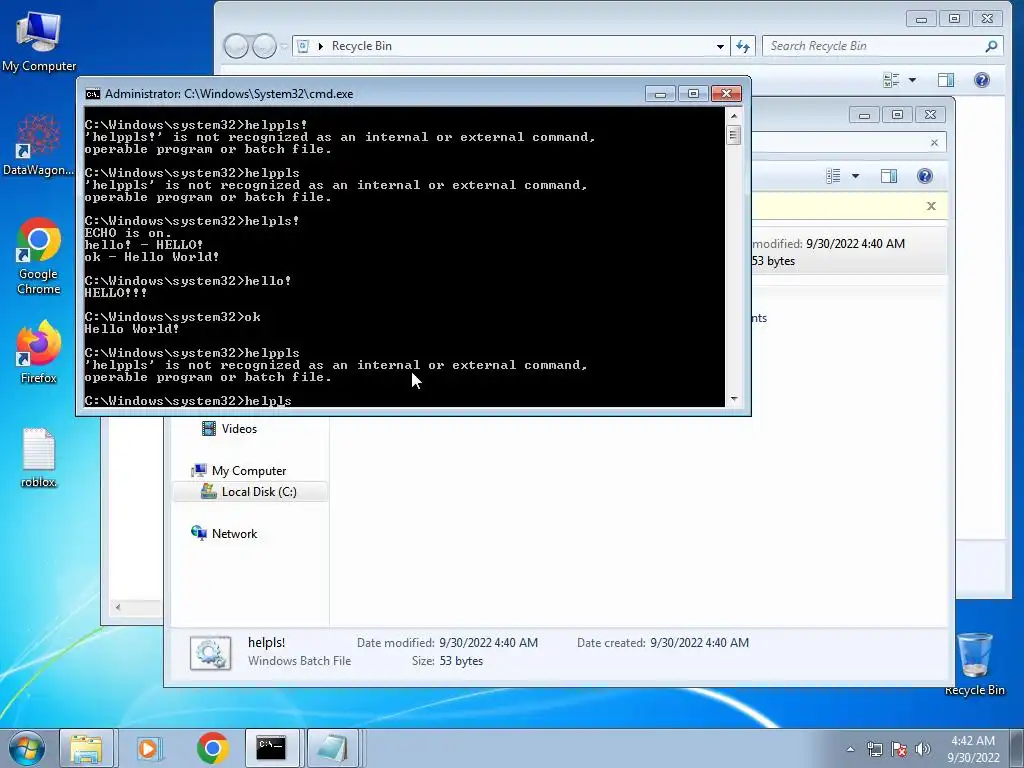
Task: Click the scroll-down arrow in cmd window
Action: click(734, 398)
